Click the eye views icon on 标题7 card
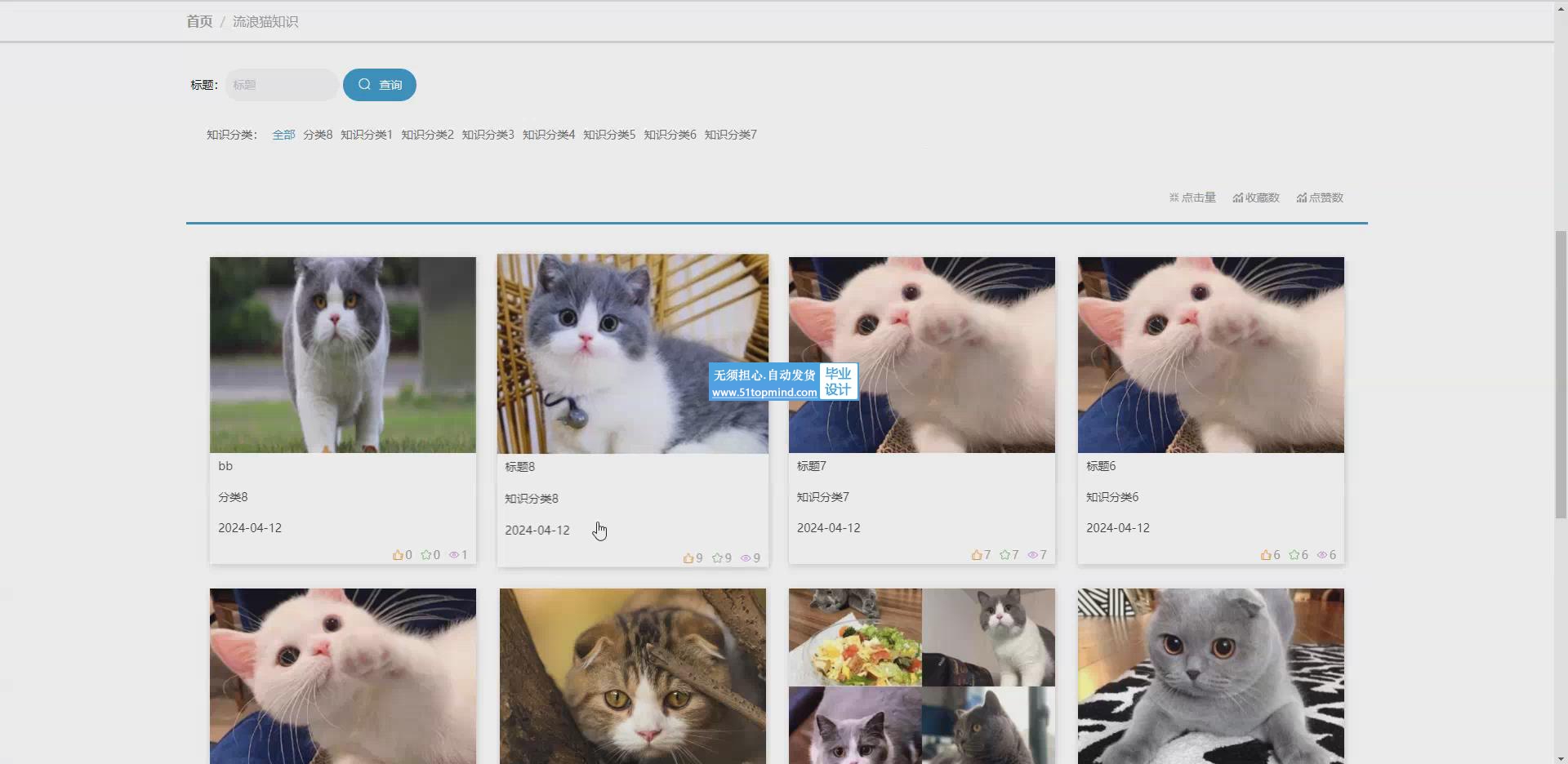1568x764 pixels. (1032, 555)
